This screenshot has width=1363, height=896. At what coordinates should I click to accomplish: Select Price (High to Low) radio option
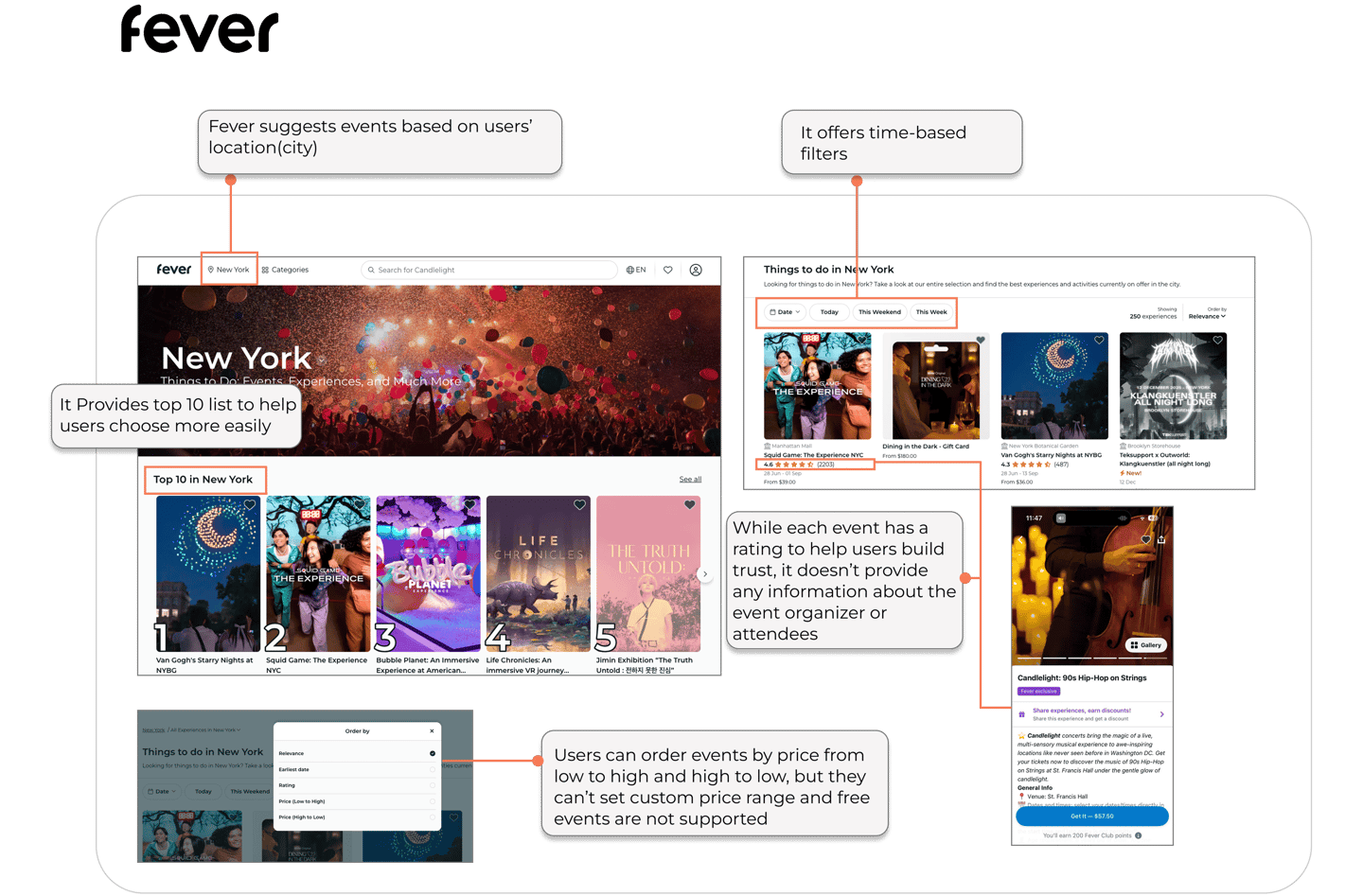click(x=433, y=817)
